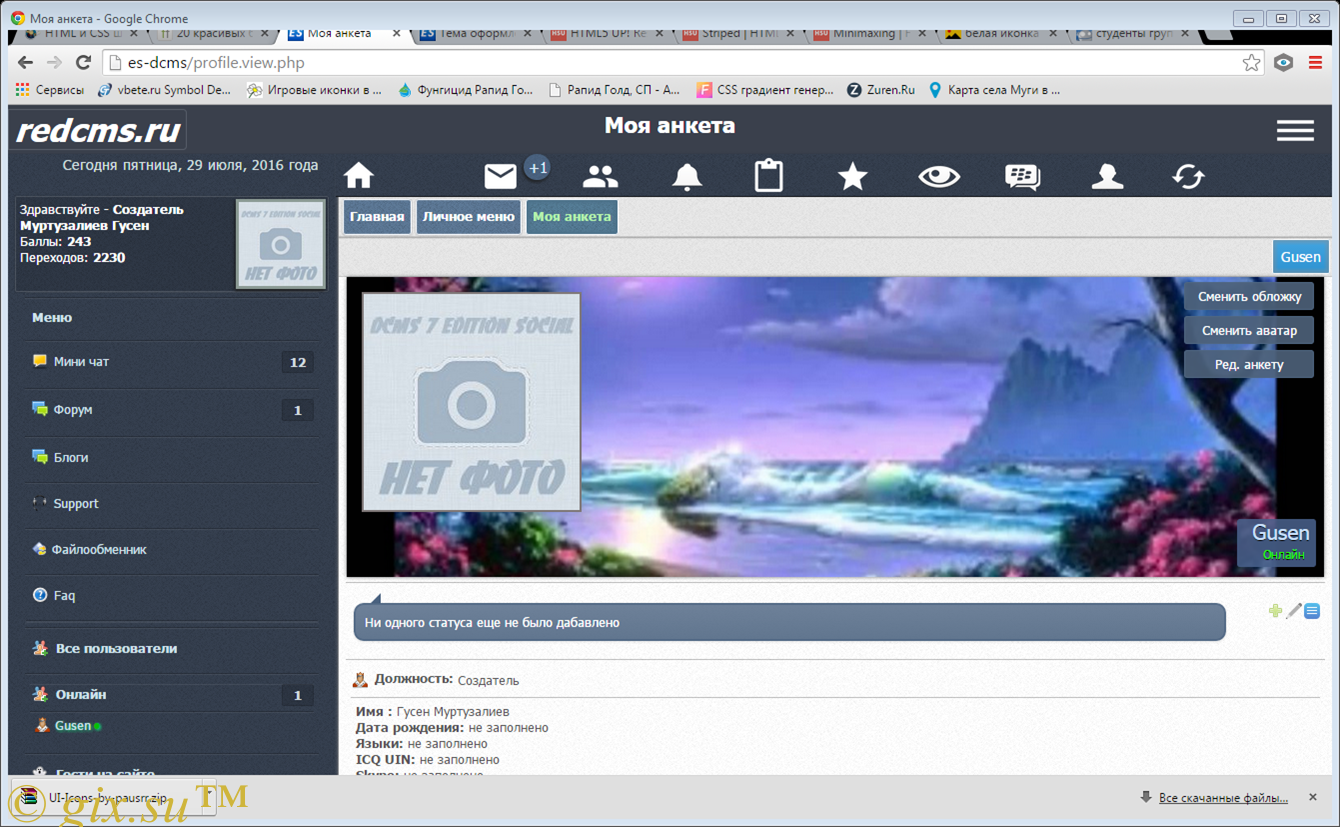1340x827 pixels.
Task: Open the friends people icon
Action: pyautogui.click(x=600, y=177)
